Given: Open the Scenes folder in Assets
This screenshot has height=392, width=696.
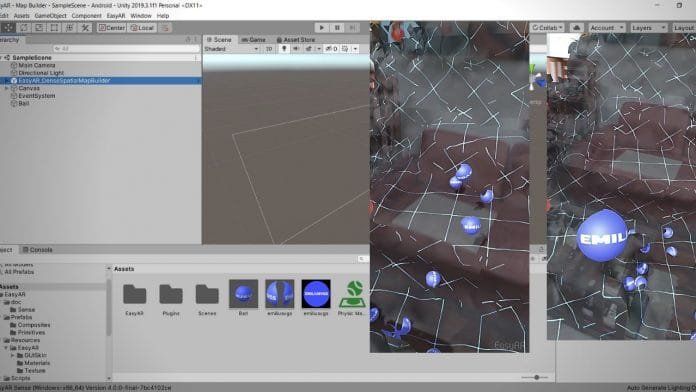Looking at the screenshot, I should pos(207,298).
